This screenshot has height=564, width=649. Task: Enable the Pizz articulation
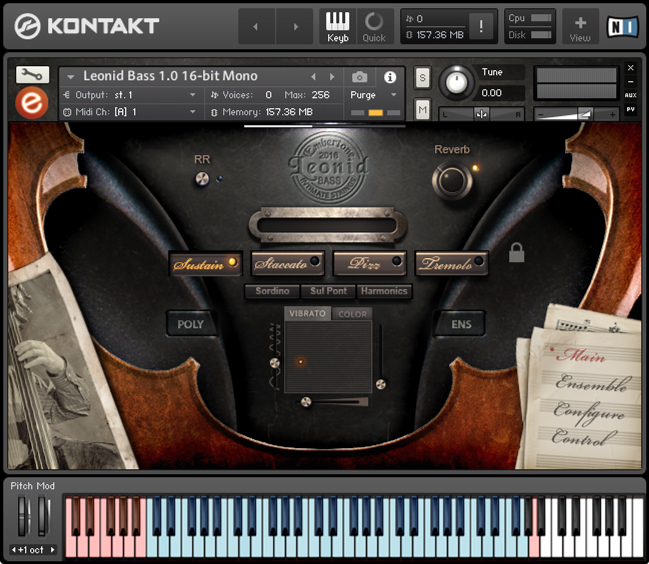point(369,264)
